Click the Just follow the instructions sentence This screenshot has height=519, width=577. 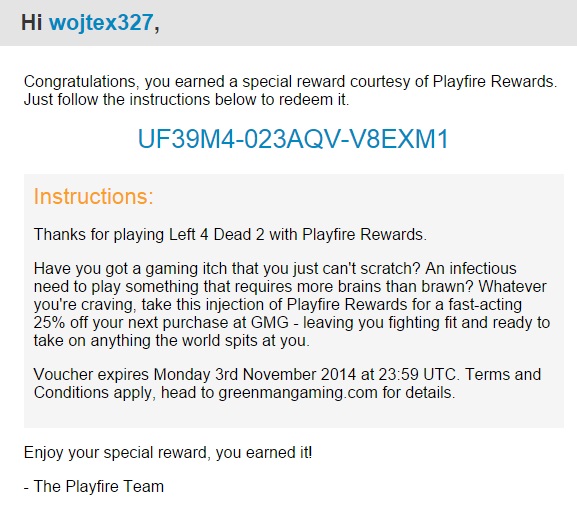click(x=186, y=100)
